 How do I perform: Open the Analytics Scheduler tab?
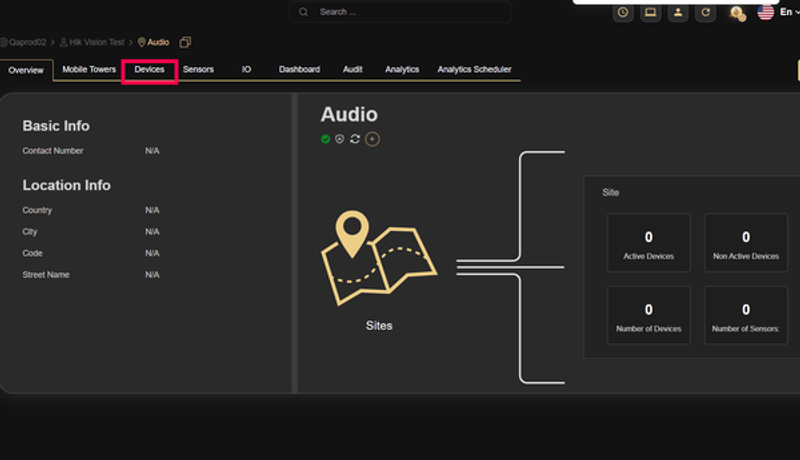click(474, 69)
